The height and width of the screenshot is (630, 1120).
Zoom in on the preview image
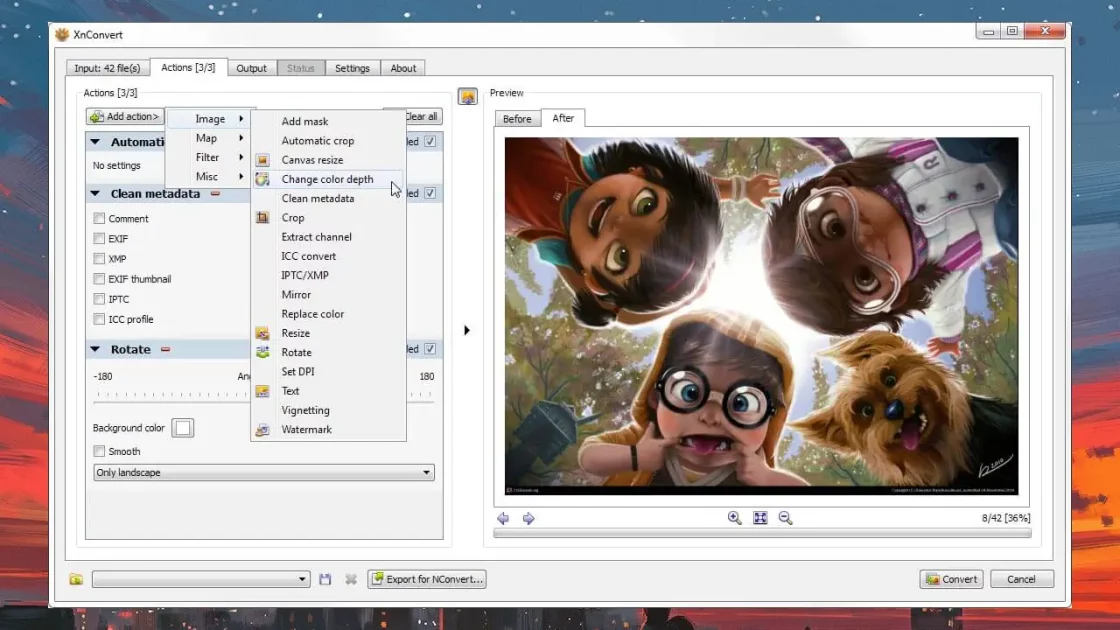tap(734, 518)
